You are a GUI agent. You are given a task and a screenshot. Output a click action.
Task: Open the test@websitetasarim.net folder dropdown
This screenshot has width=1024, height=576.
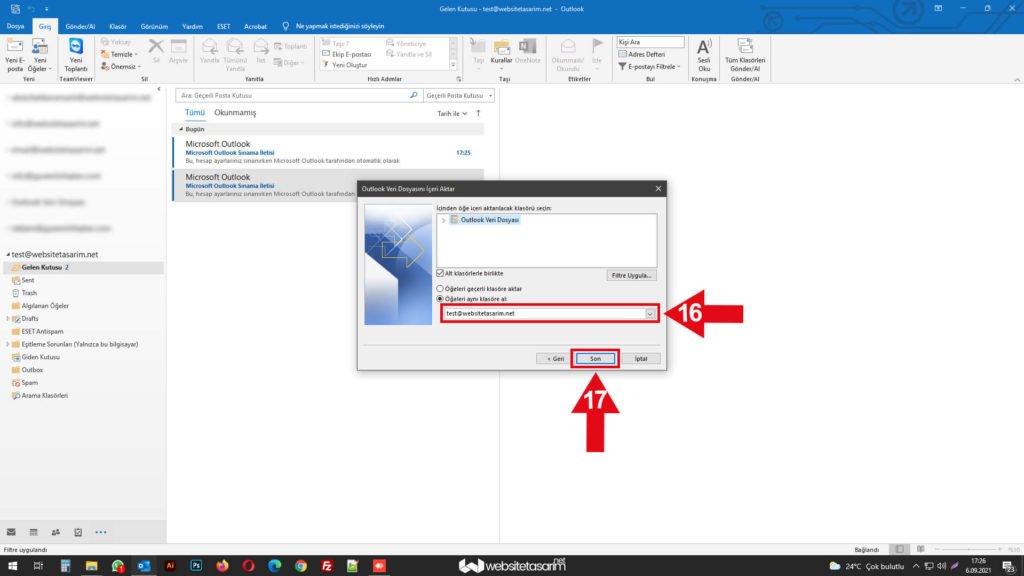(651, 314)
